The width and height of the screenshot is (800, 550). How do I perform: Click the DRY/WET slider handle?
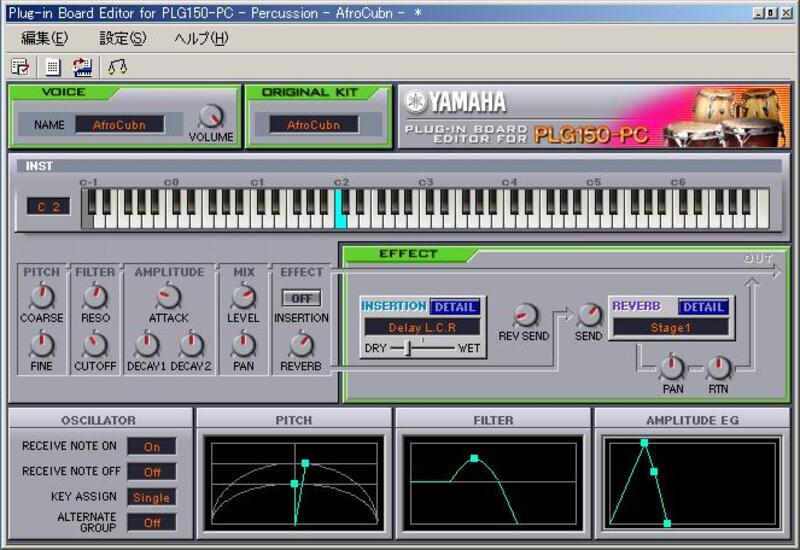click(x=408, y=348)
